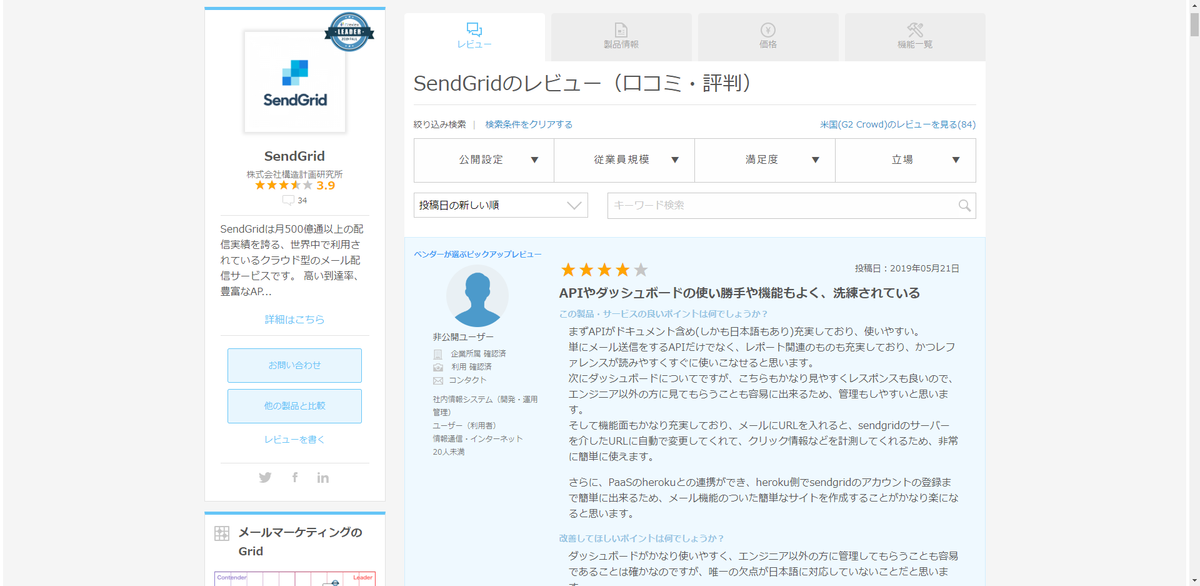Switch to the 製品情報 tab
1200x586 pixels.
click(621, 36)
